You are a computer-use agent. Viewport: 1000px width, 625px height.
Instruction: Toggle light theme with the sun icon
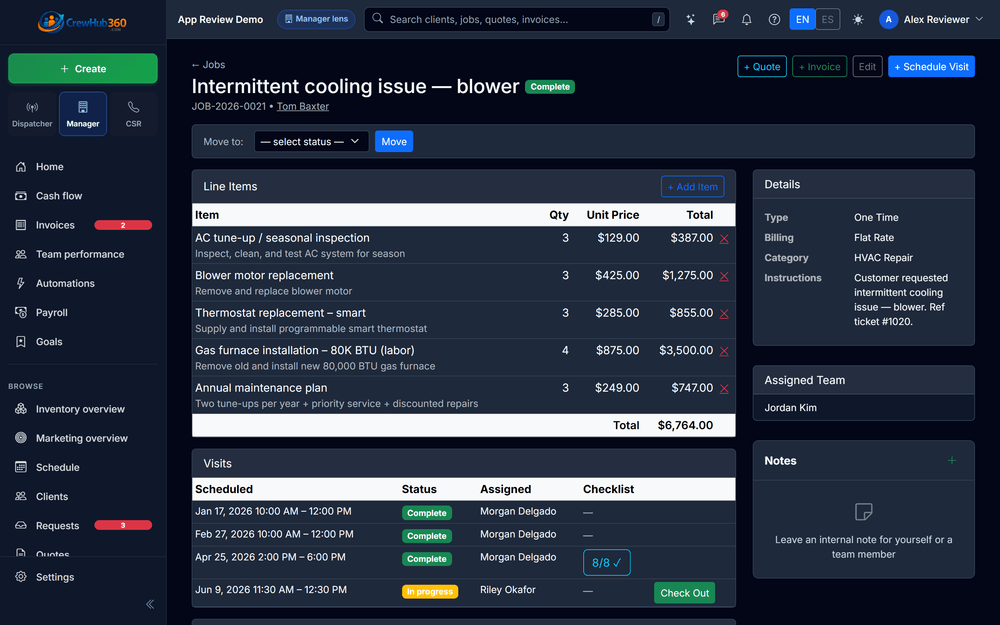click(858, 20)
